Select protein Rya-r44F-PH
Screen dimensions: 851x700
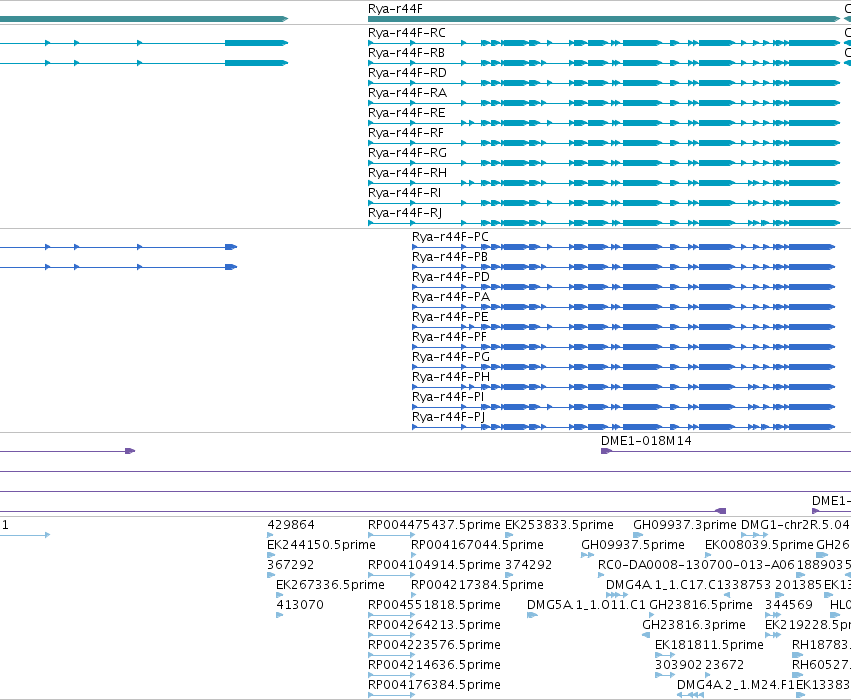[x=450, y=378]
